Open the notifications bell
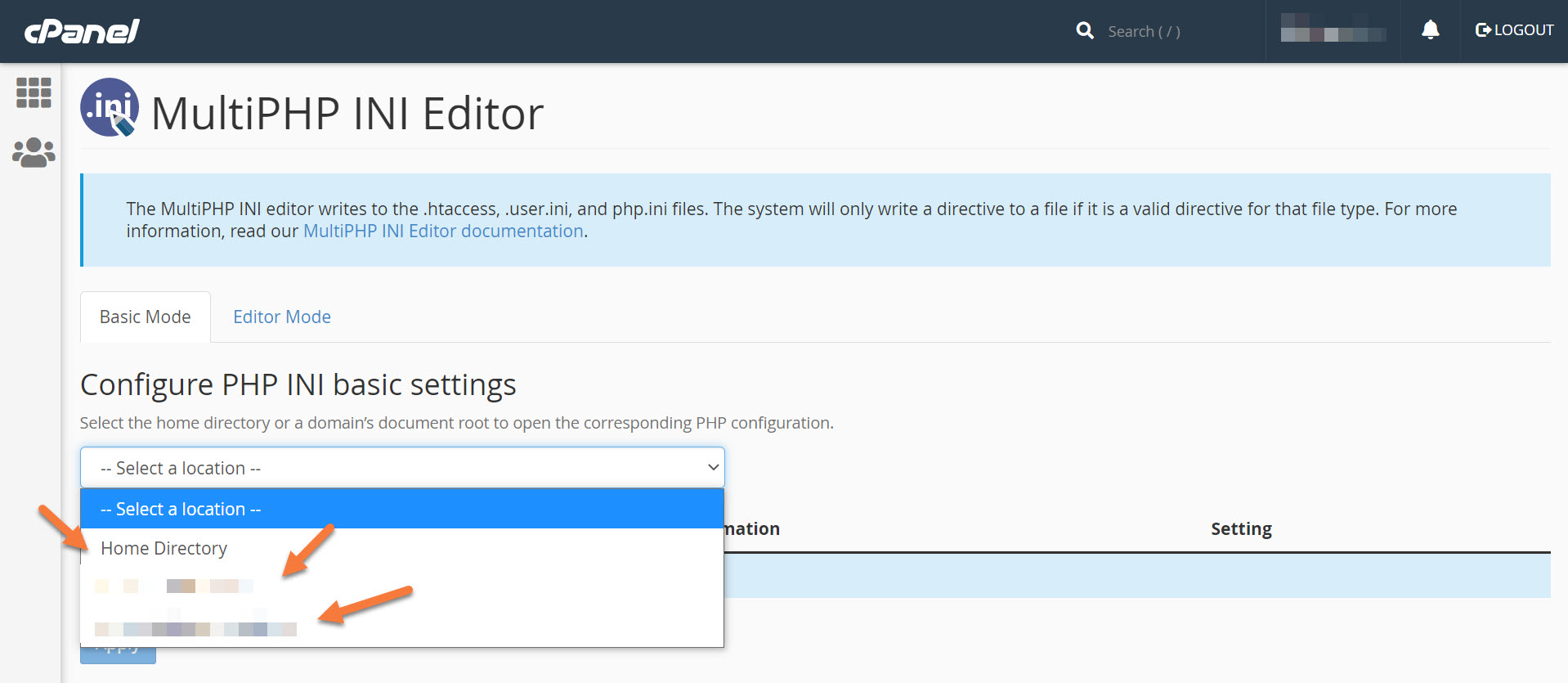This screenshot has height=683, width=1568. pos(1430,31)
